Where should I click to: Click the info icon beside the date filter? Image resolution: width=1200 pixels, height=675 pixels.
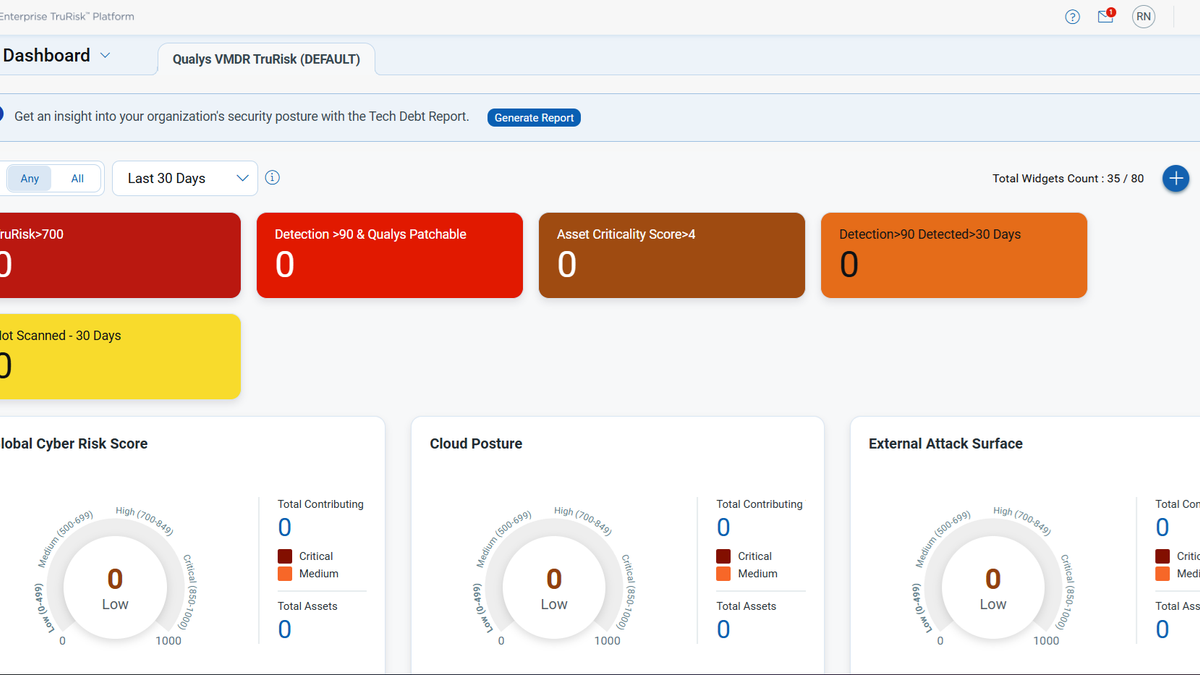(272, 177)
